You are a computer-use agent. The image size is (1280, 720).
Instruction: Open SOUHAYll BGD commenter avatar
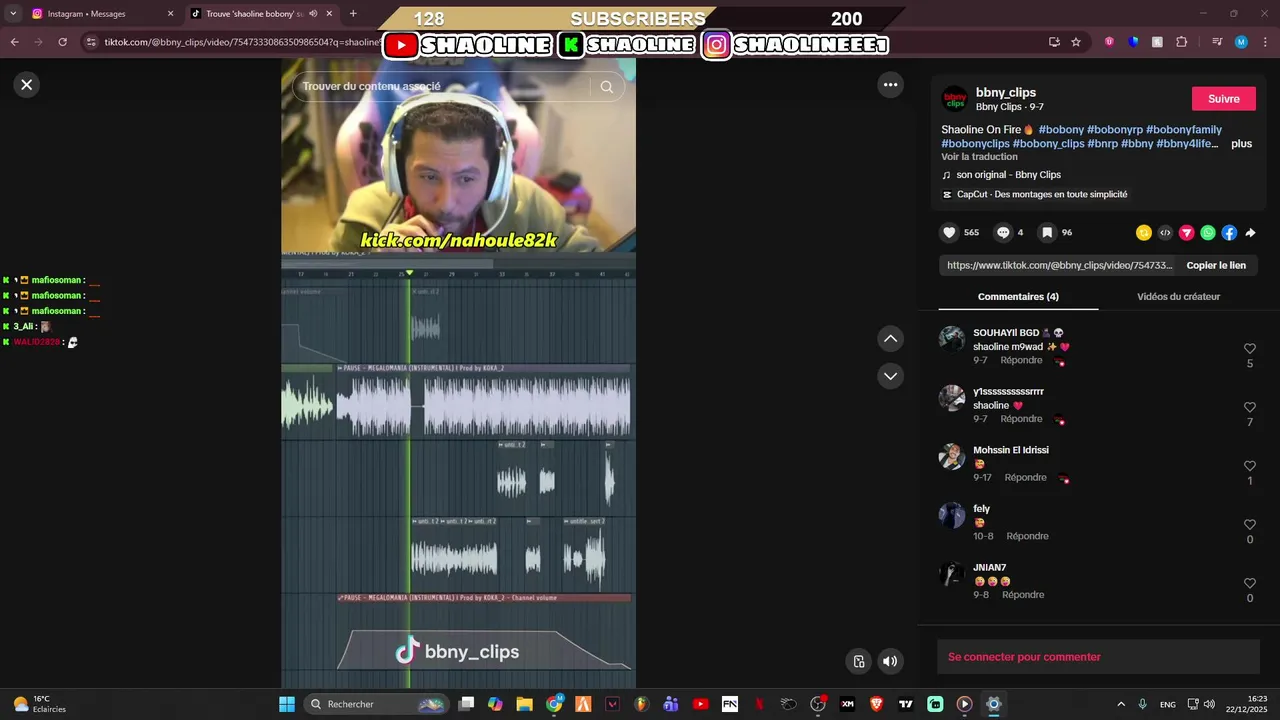pyautogui.click(x=952, y=339)
